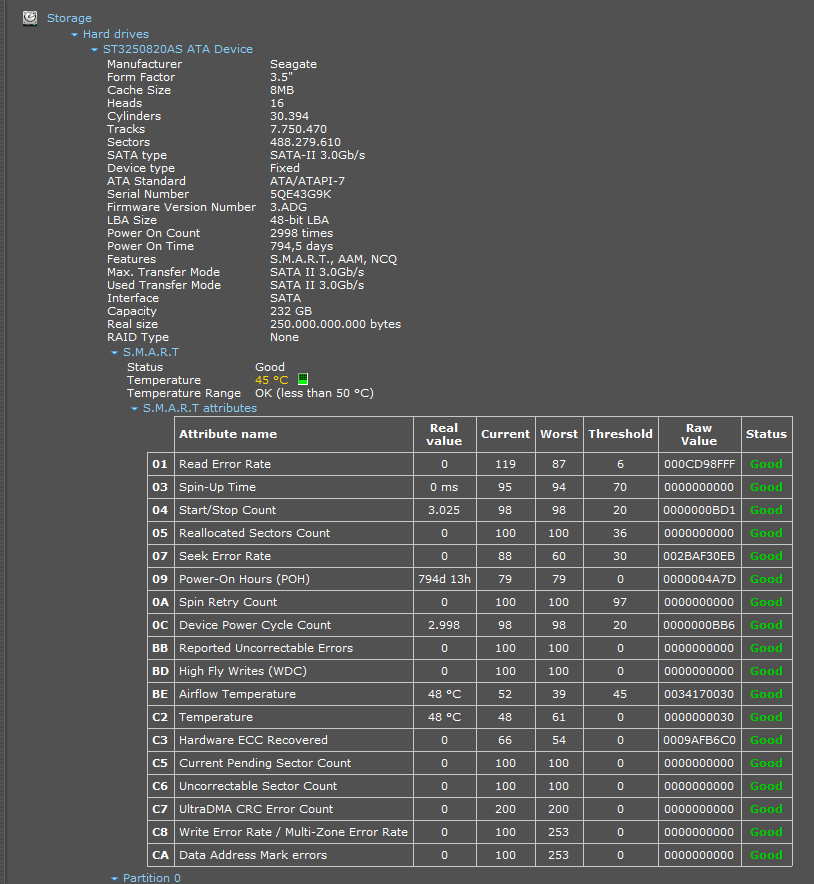Viewport: 814px width, 884px height.
Task: Click the Status column header
Action: click(766, 434)
